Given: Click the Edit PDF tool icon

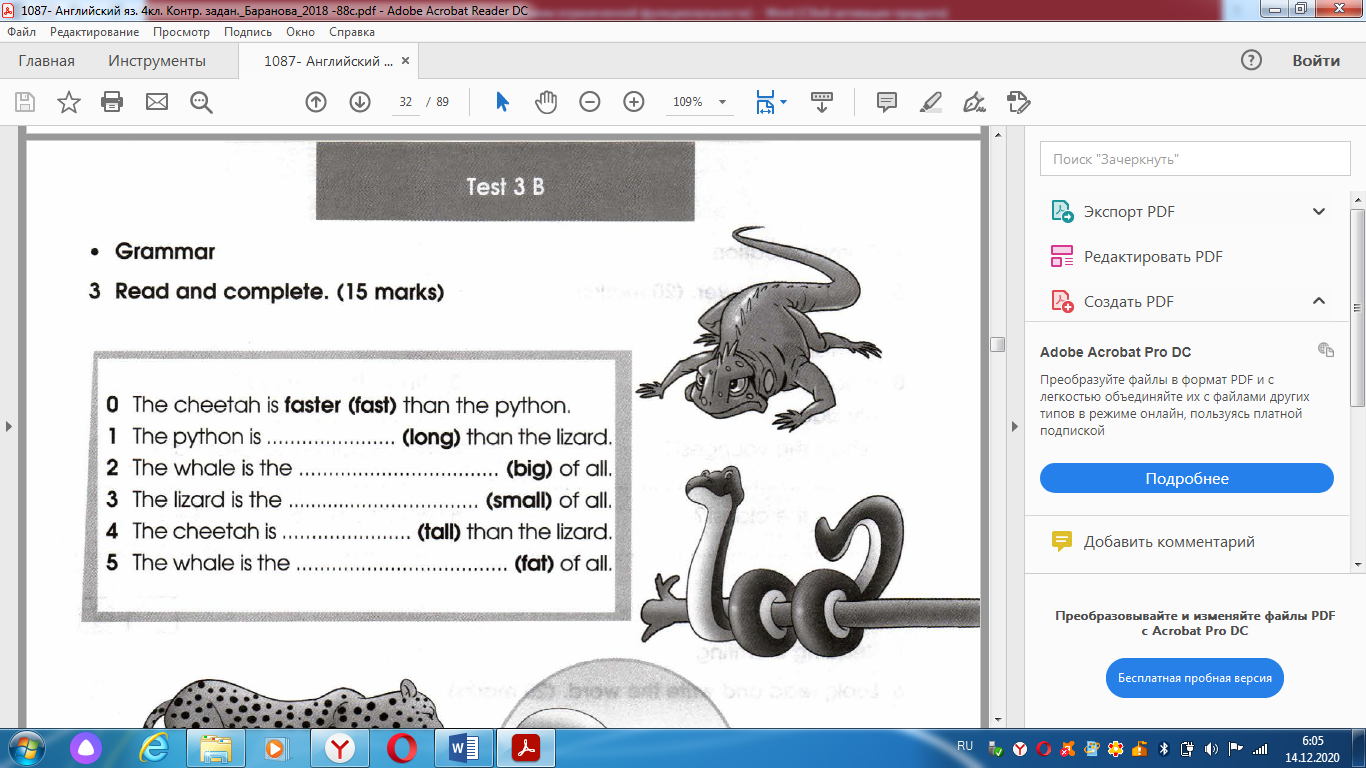Looking at the screenshot, I should tap(1061, 257).
